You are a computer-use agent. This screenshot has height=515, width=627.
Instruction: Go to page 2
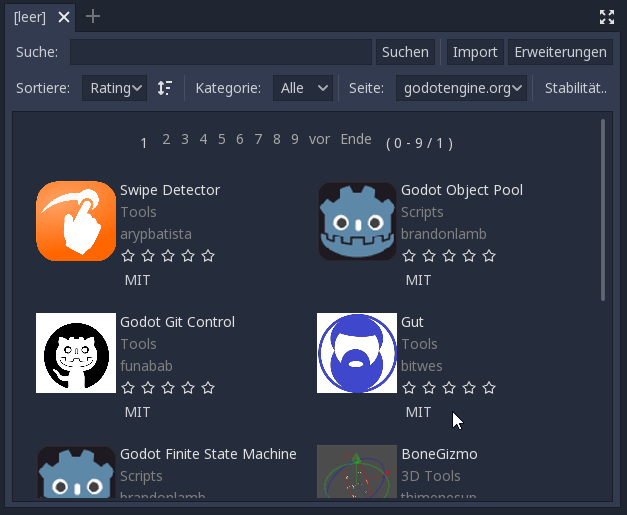pos(166,139)
